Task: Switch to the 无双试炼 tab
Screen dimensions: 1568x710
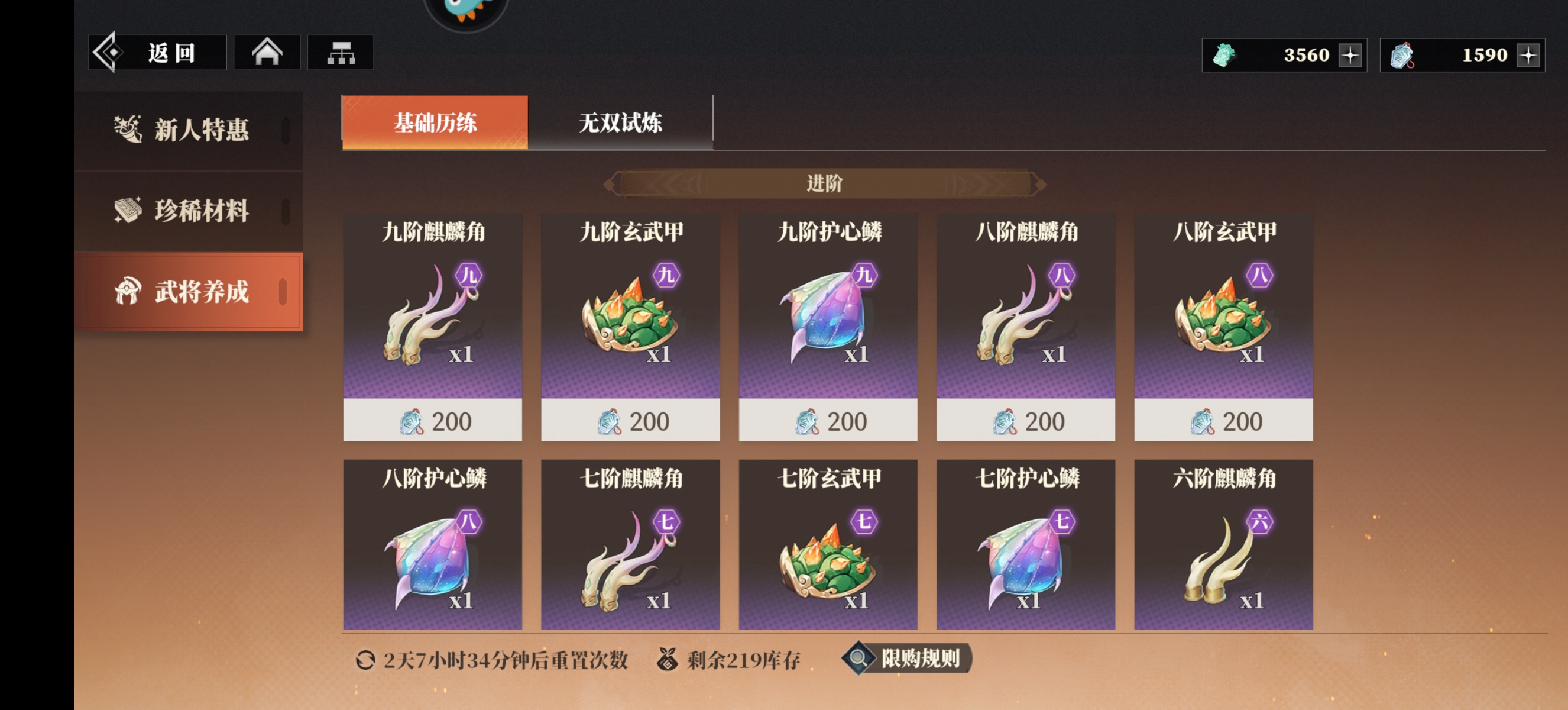Action: [x=620, y=122]
